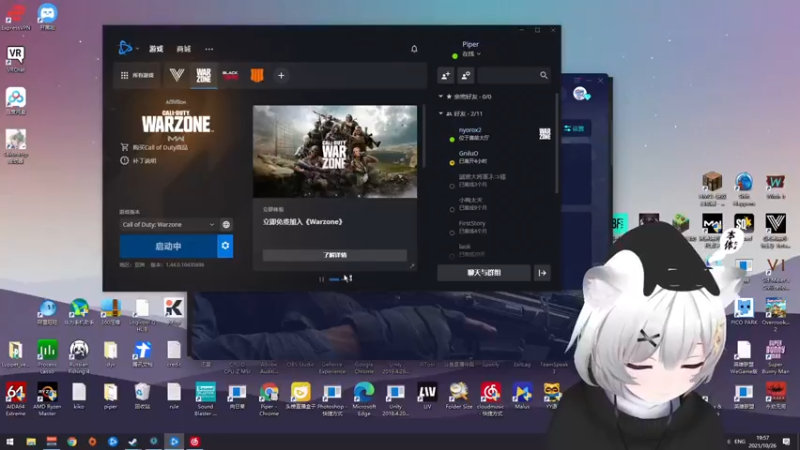Open Chrome from the taskbar

tap(72, 442)
